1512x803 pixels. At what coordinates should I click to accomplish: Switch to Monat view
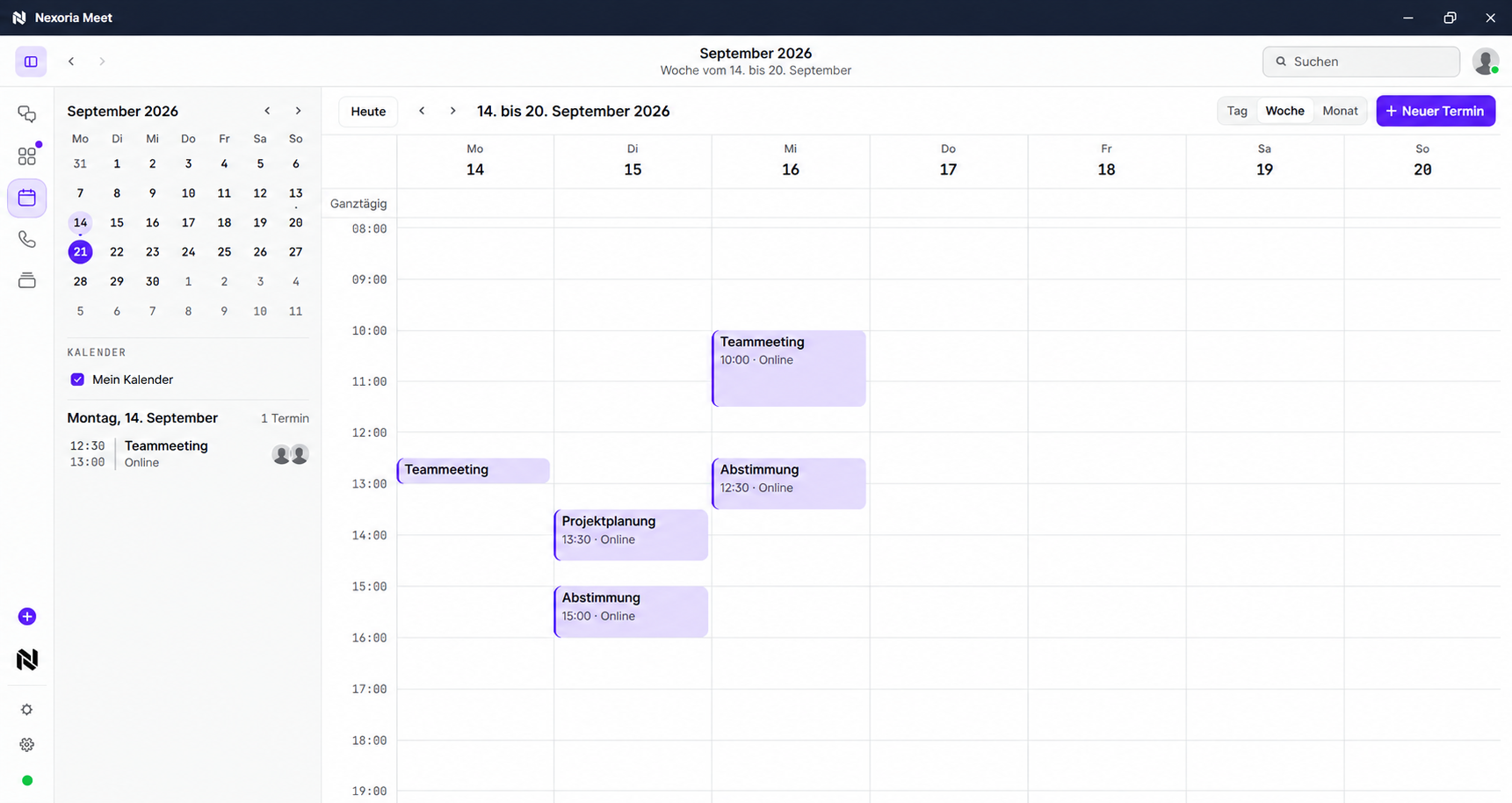click(x=1340, y=111)
